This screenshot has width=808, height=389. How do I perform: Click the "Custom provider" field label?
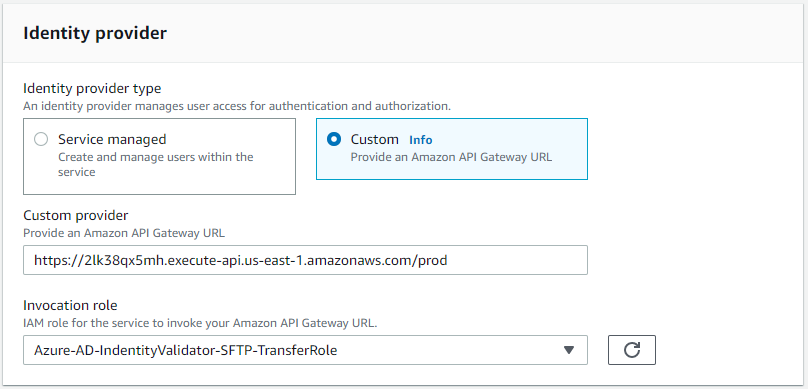(x=76, y=215)
